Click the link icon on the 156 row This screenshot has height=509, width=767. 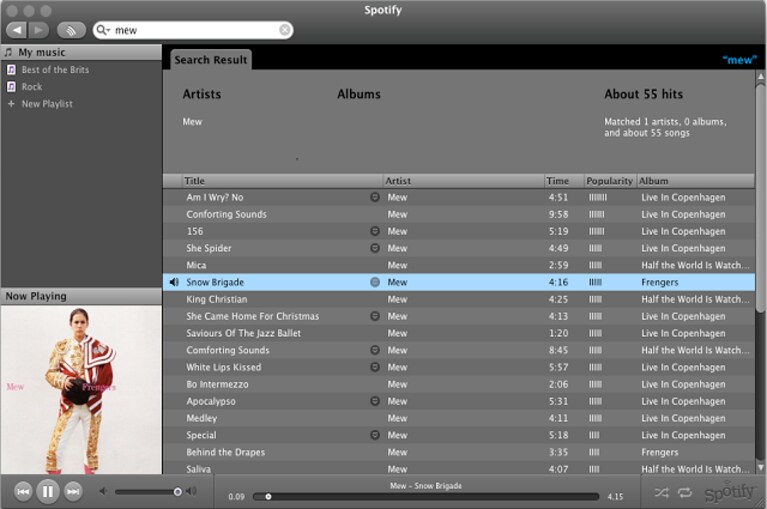click(375, 231)
